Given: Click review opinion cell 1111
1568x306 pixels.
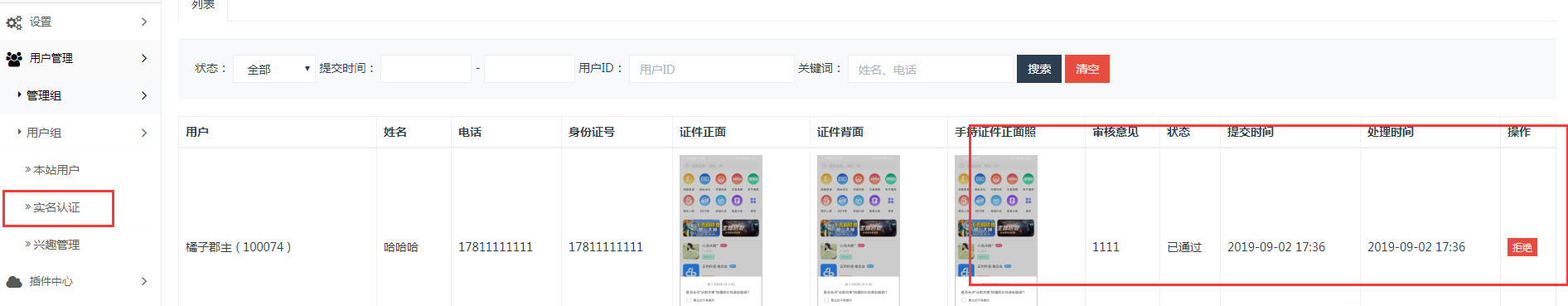Looking at the screenshot, I should [1106, 247].
